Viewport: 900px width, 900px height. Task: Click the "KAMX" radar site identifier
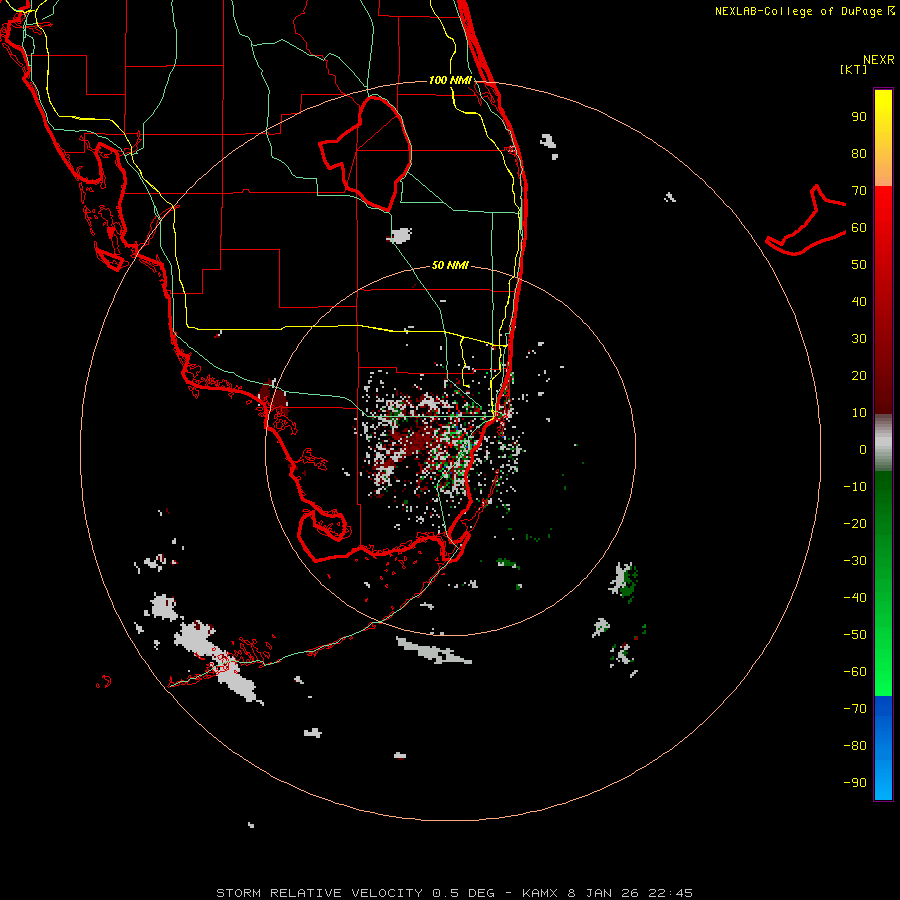[x=540, y=893]
